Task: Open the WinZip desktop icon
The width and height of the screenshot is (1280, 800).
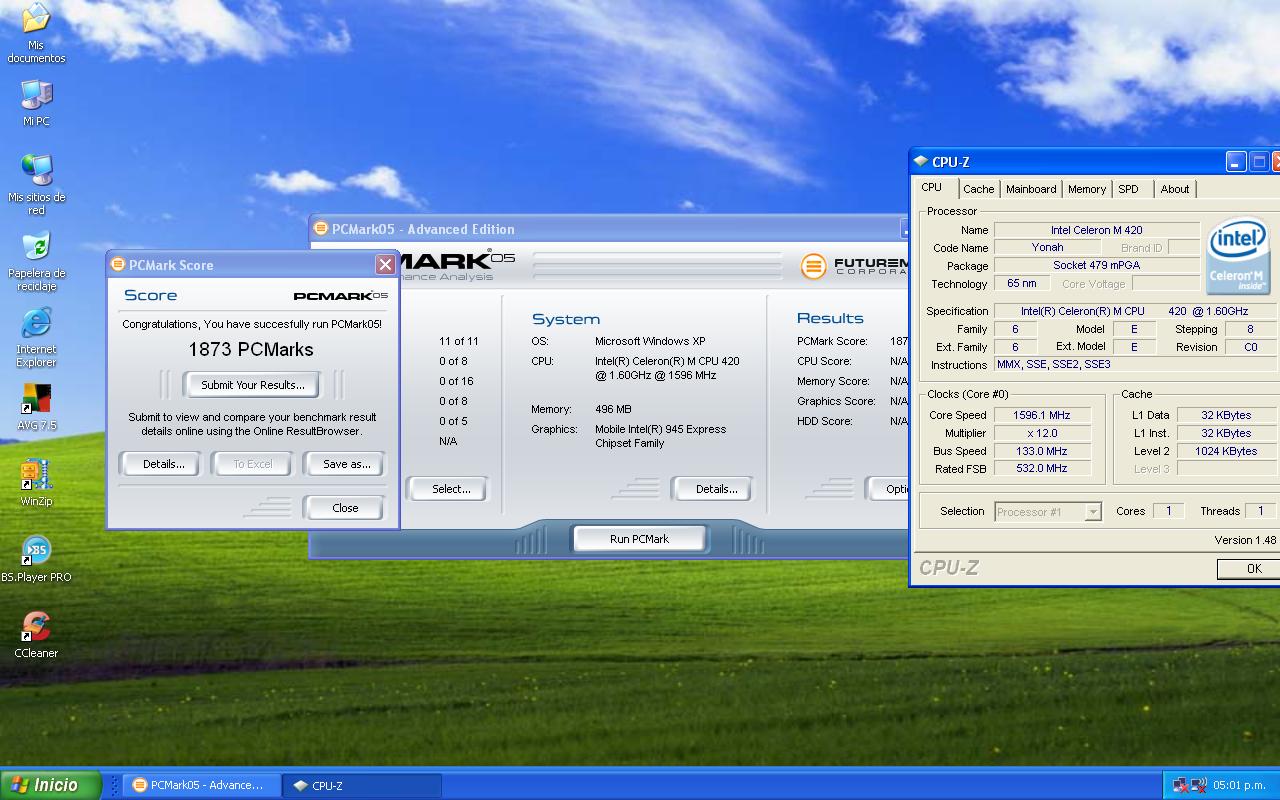Action: (36, 483)
